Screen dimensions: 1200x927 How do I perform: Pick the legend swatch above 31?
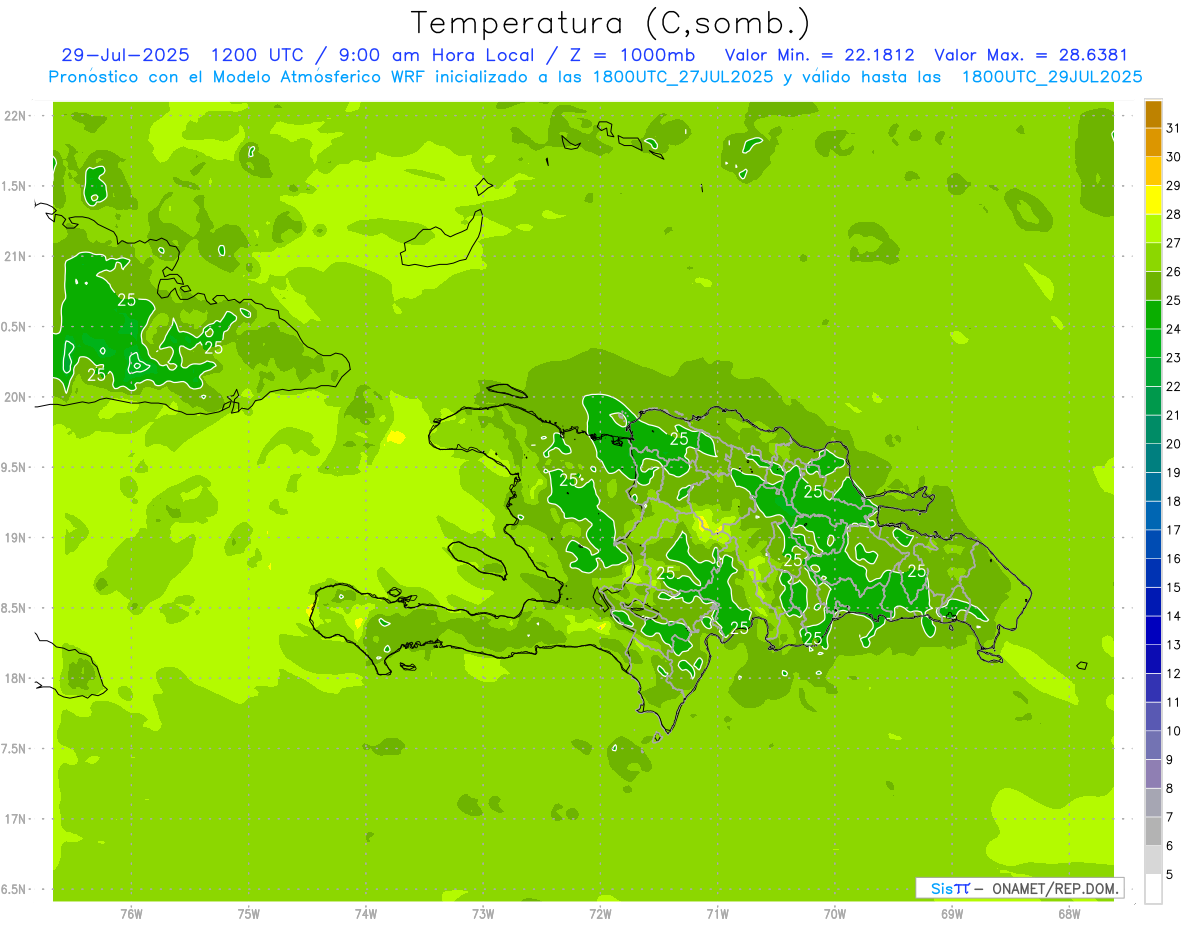click(1153, 114)
